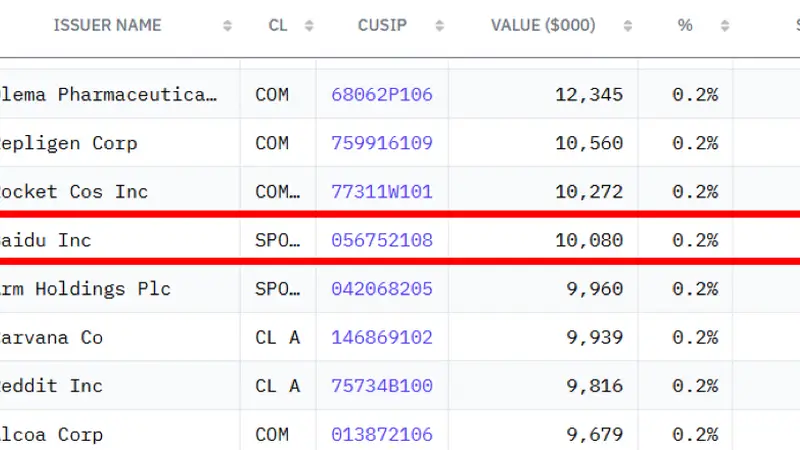Sort by the CUSIP column arrows
Viewport: 800px width, 450px height.
pyautogui.click(x=439, y=26)
